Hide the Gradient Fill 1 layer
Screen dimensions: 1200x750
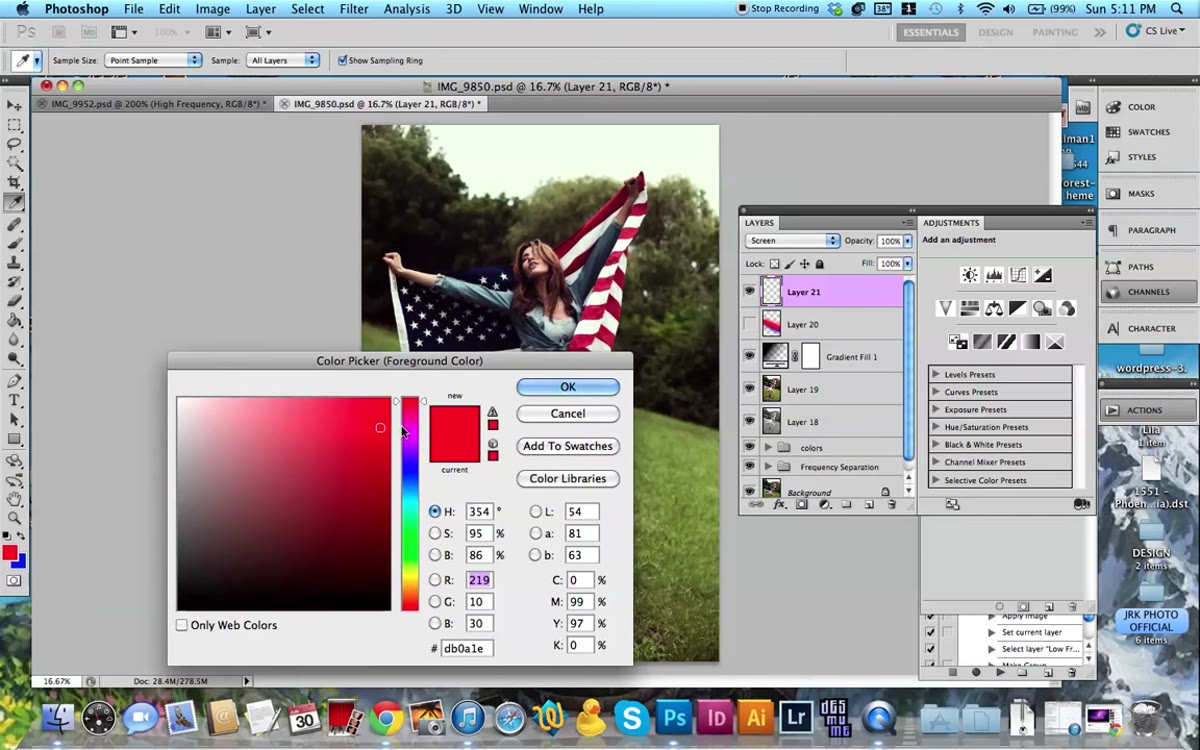[749, 356]
